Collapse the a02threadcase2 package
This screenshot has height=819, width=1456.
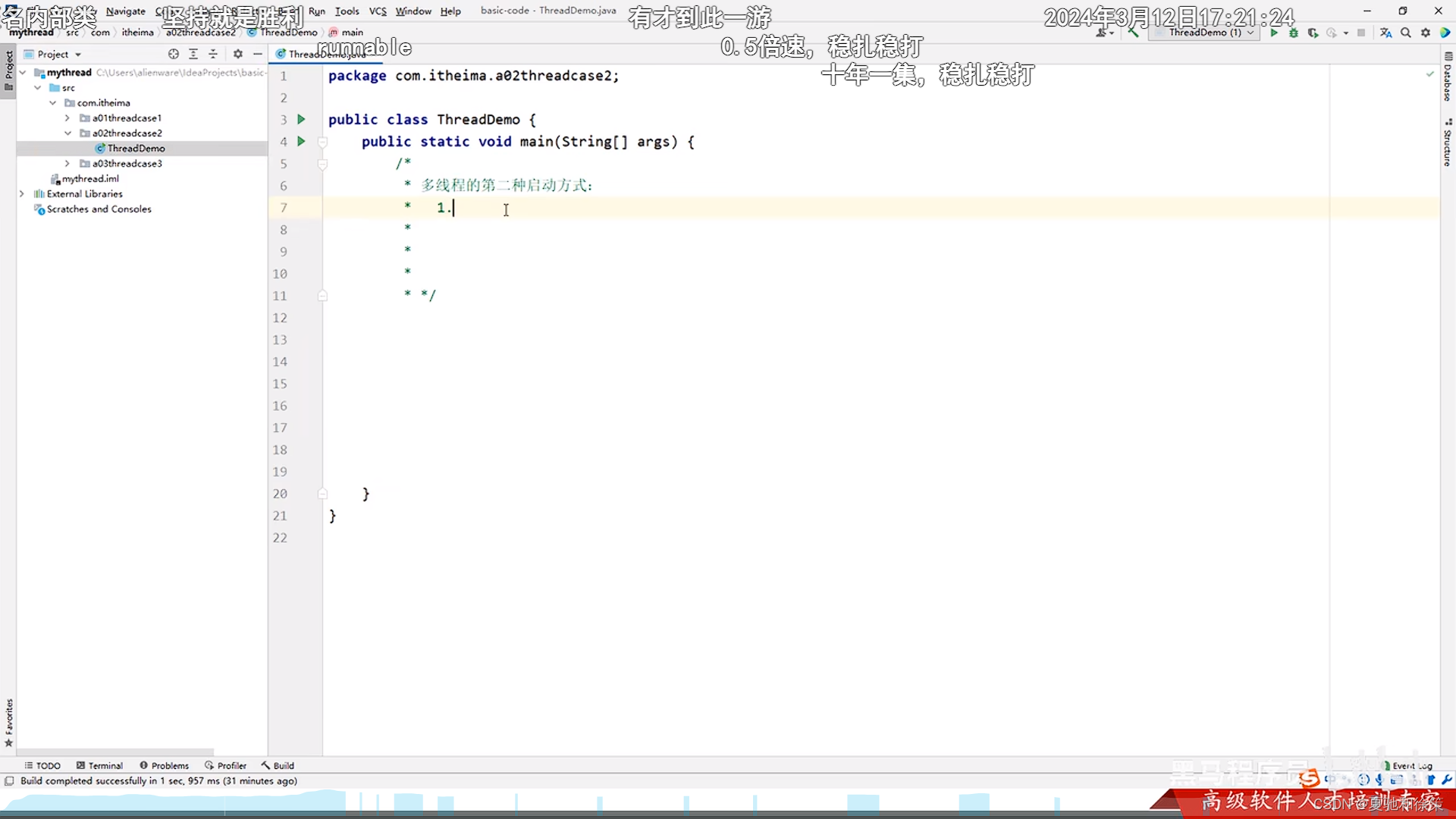(67, 133)
